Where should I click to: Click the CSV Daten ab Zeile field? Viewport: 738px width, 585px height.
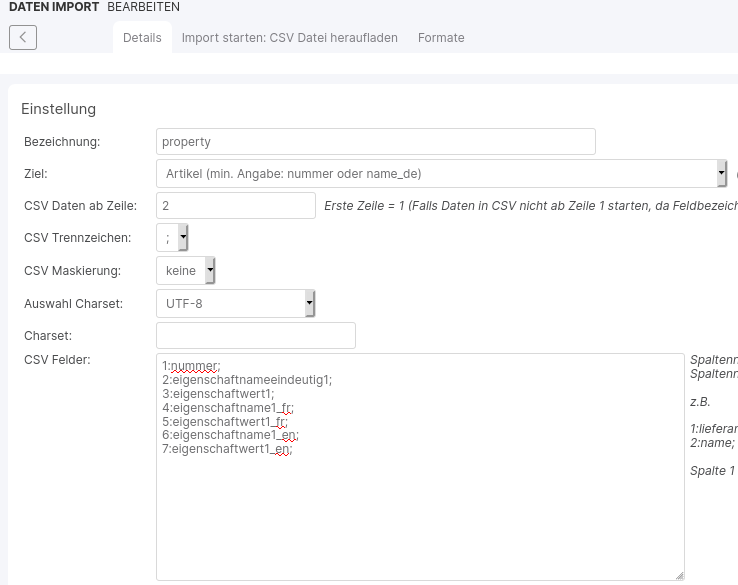click(236, 206)
